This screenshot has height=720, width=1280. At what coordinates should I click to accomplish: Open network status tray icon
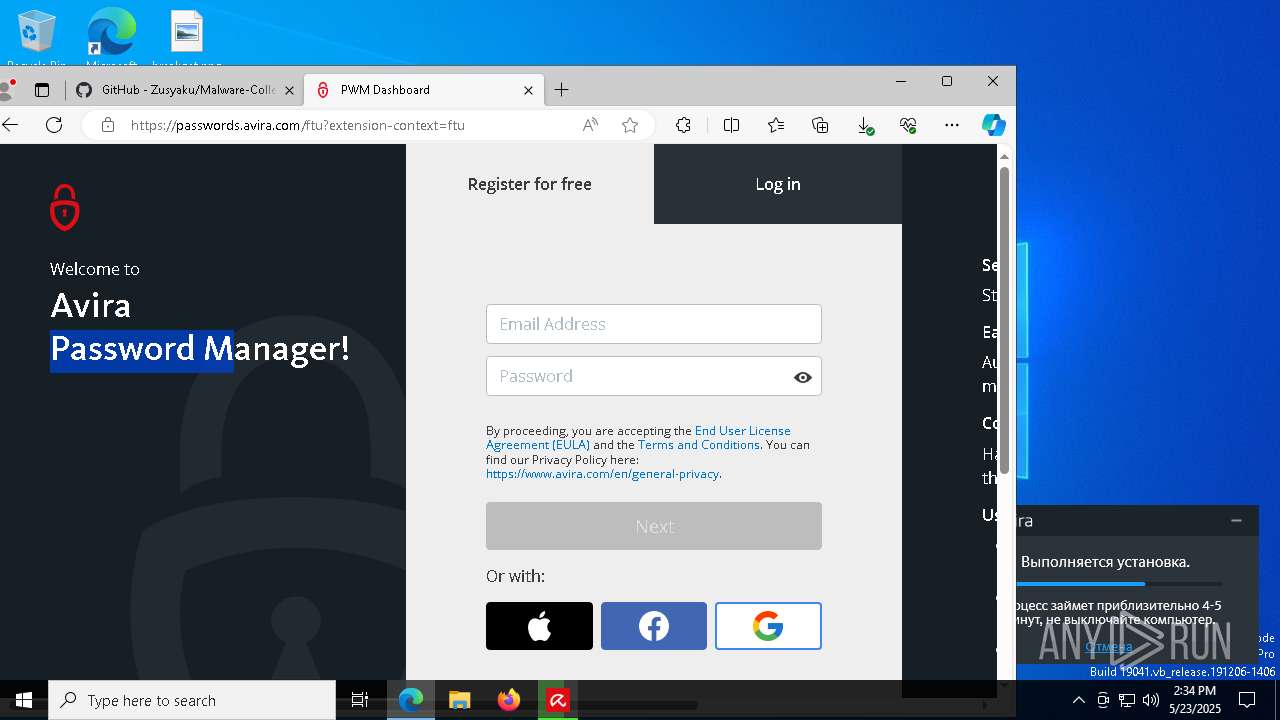[x=1127, y=700]
